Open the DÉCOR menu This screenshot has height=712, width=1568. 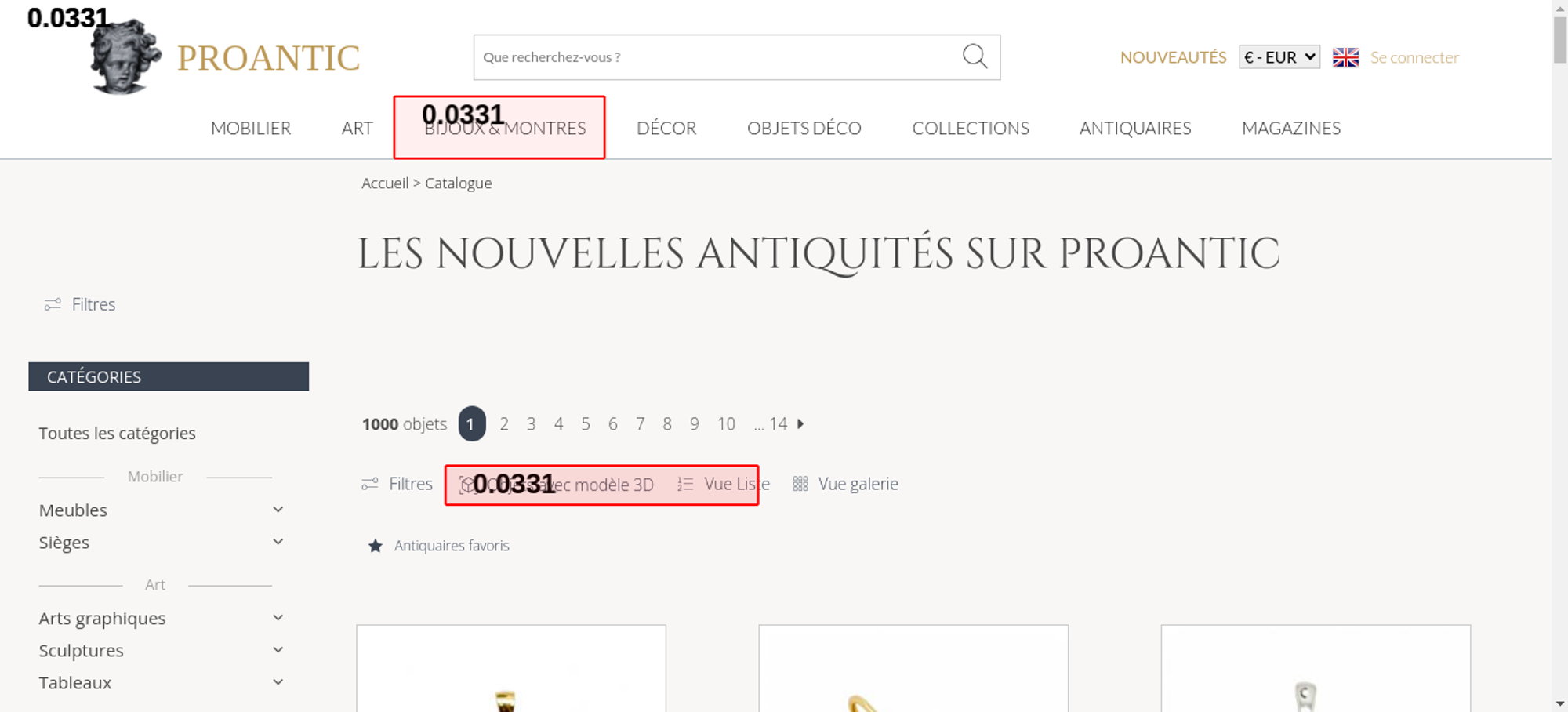click(x=666, y=128)
